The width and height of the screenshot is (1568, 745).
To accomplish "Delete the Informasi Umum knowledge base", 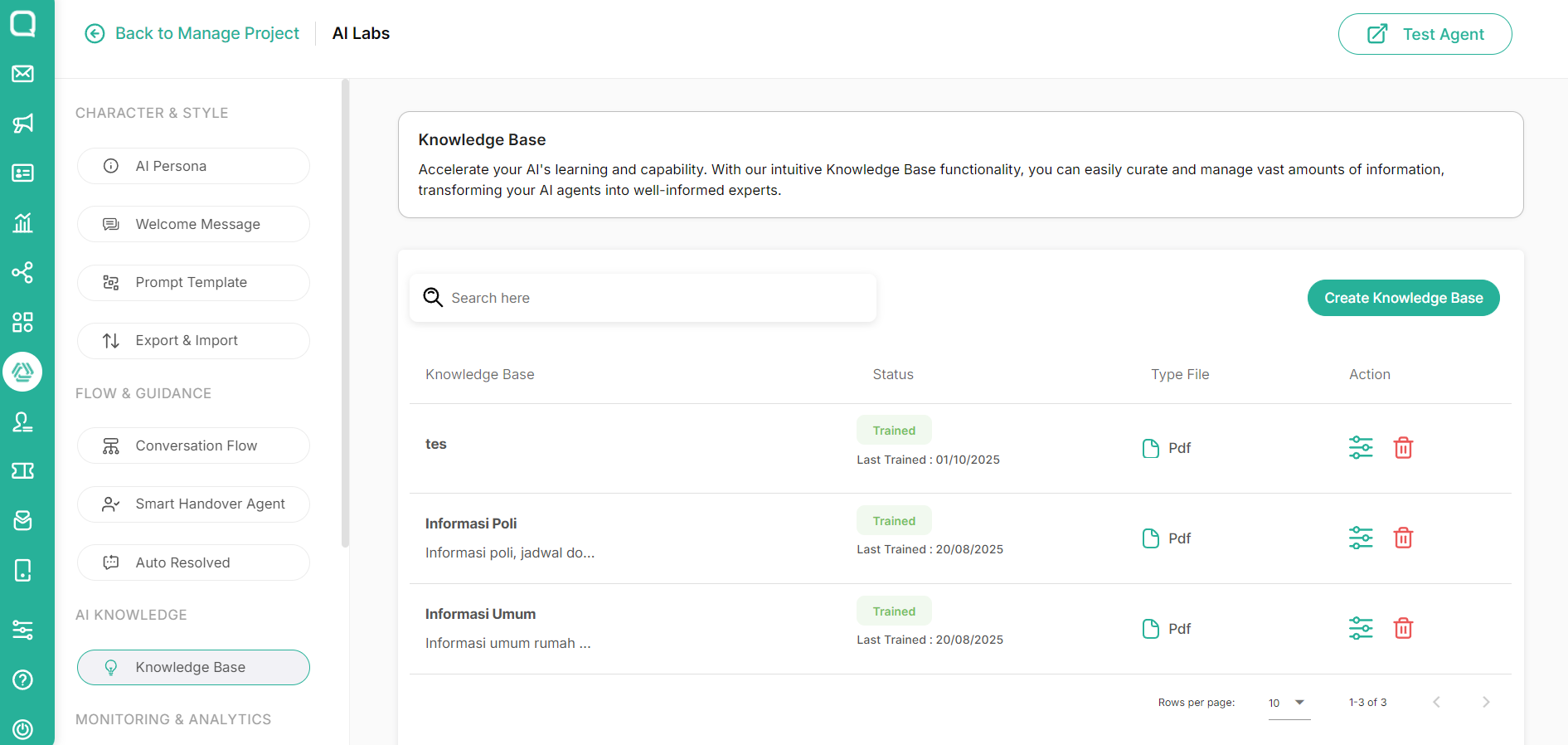I will tap(1403, 629).
